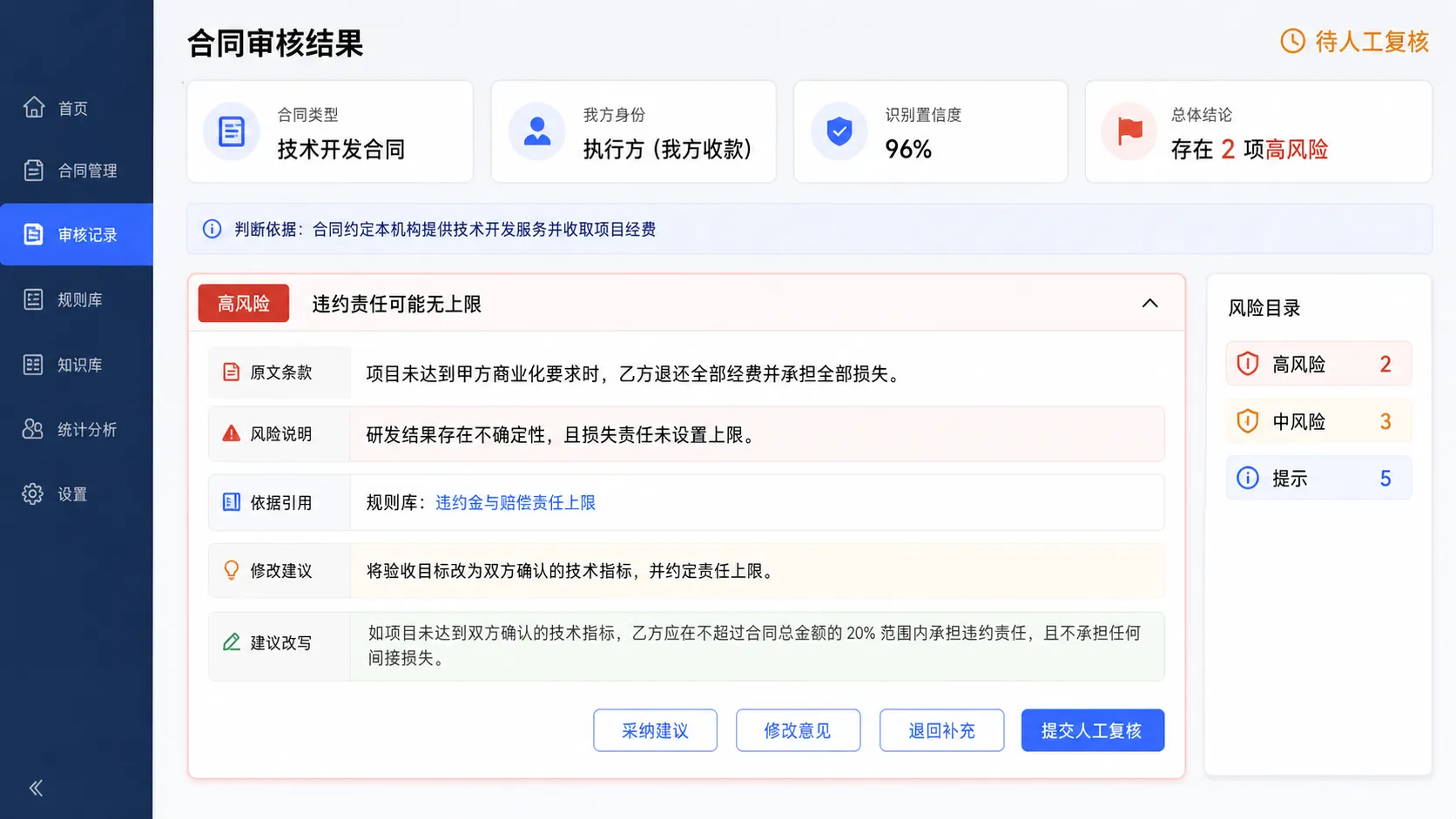Image resolution: width=1456 pixels, height=819 pixels.
Task: Click the 风险说明 description sentence
Action: [563, 434]
